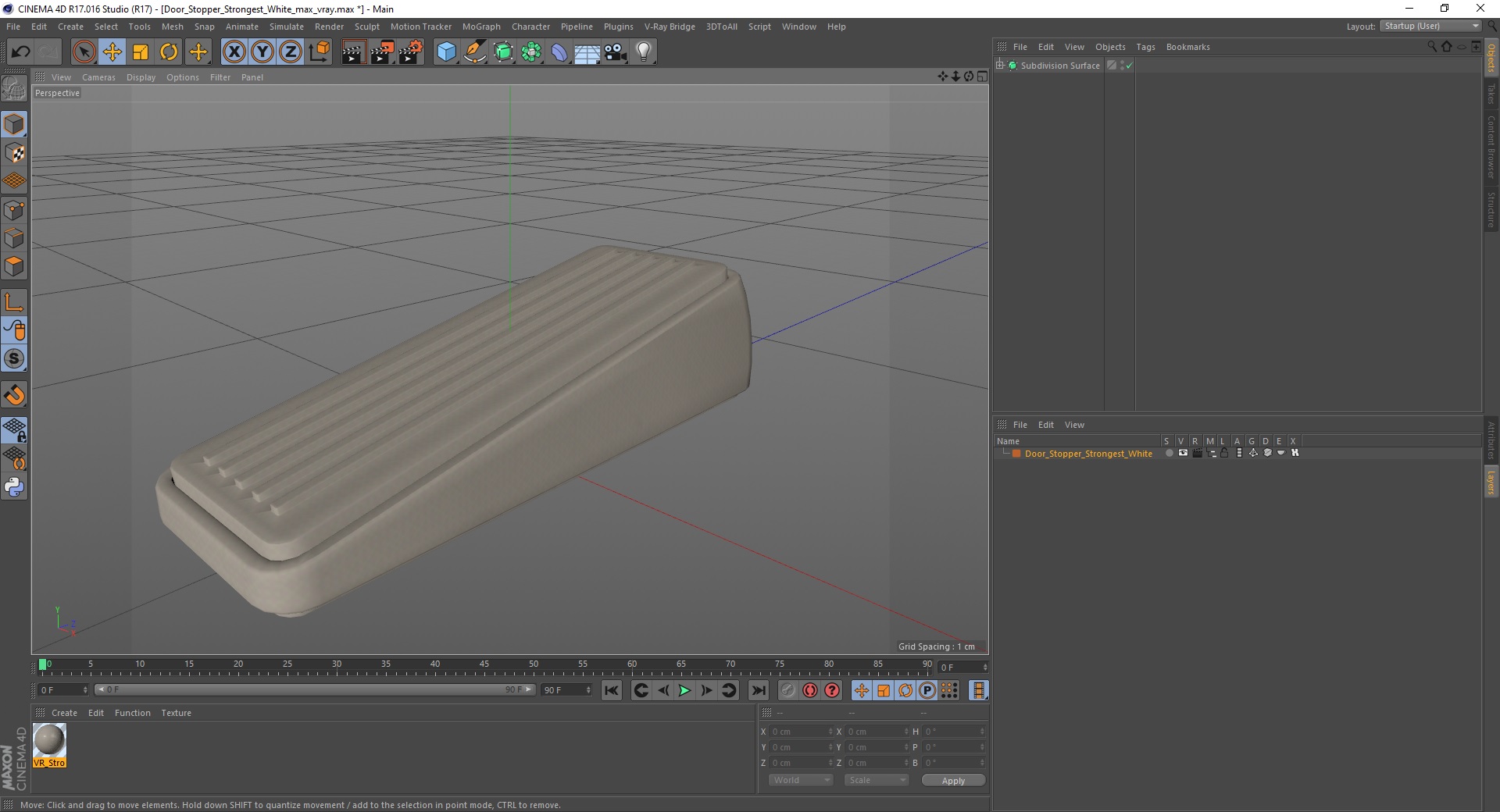This screenshot has width=1500, height=812.
Task: Add a Camera object icon
Action: [616, 52]
